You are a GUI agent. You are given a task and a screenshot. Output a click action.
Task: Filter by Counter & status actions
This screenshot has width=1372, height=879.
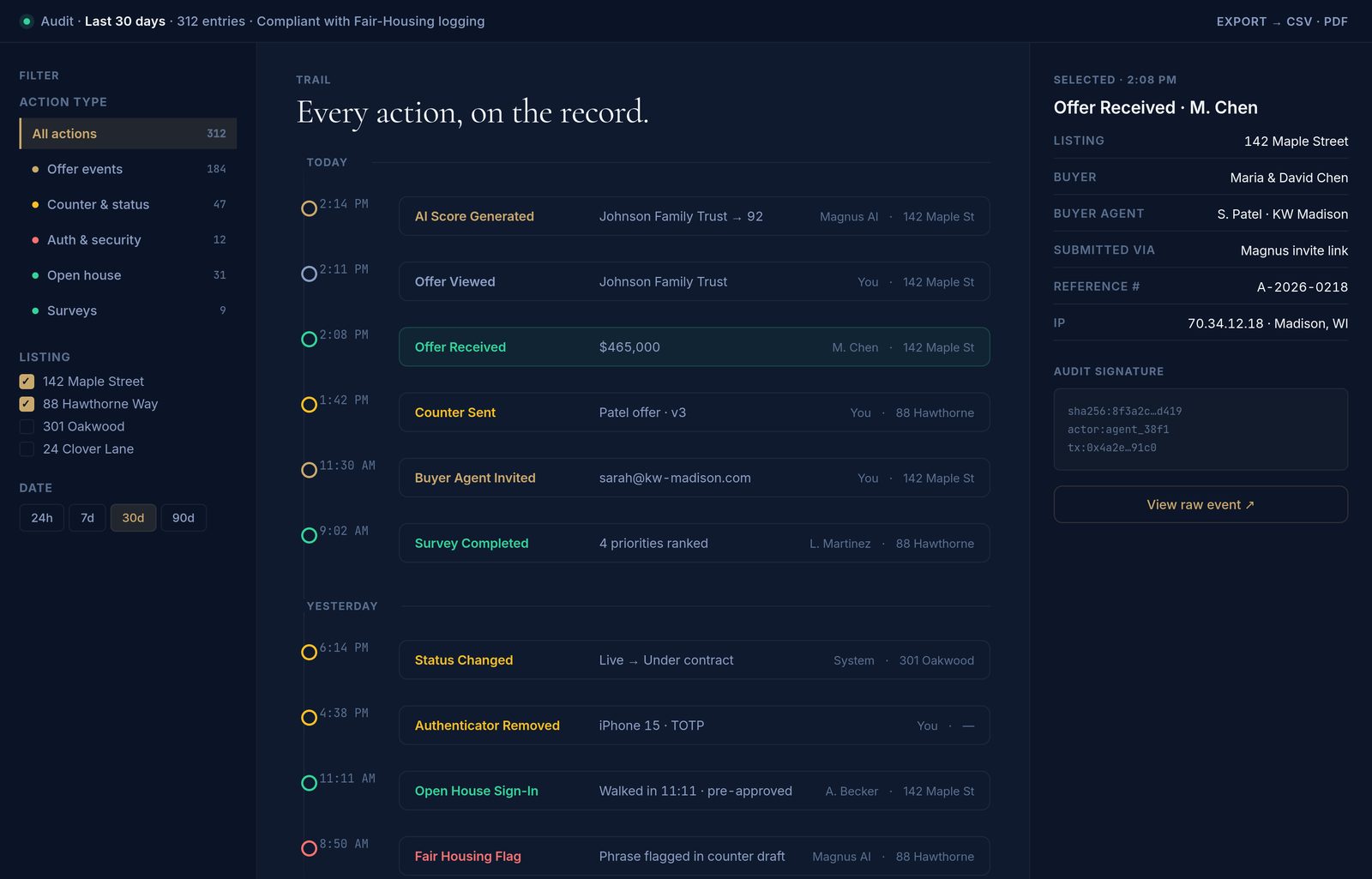point(128,204)
